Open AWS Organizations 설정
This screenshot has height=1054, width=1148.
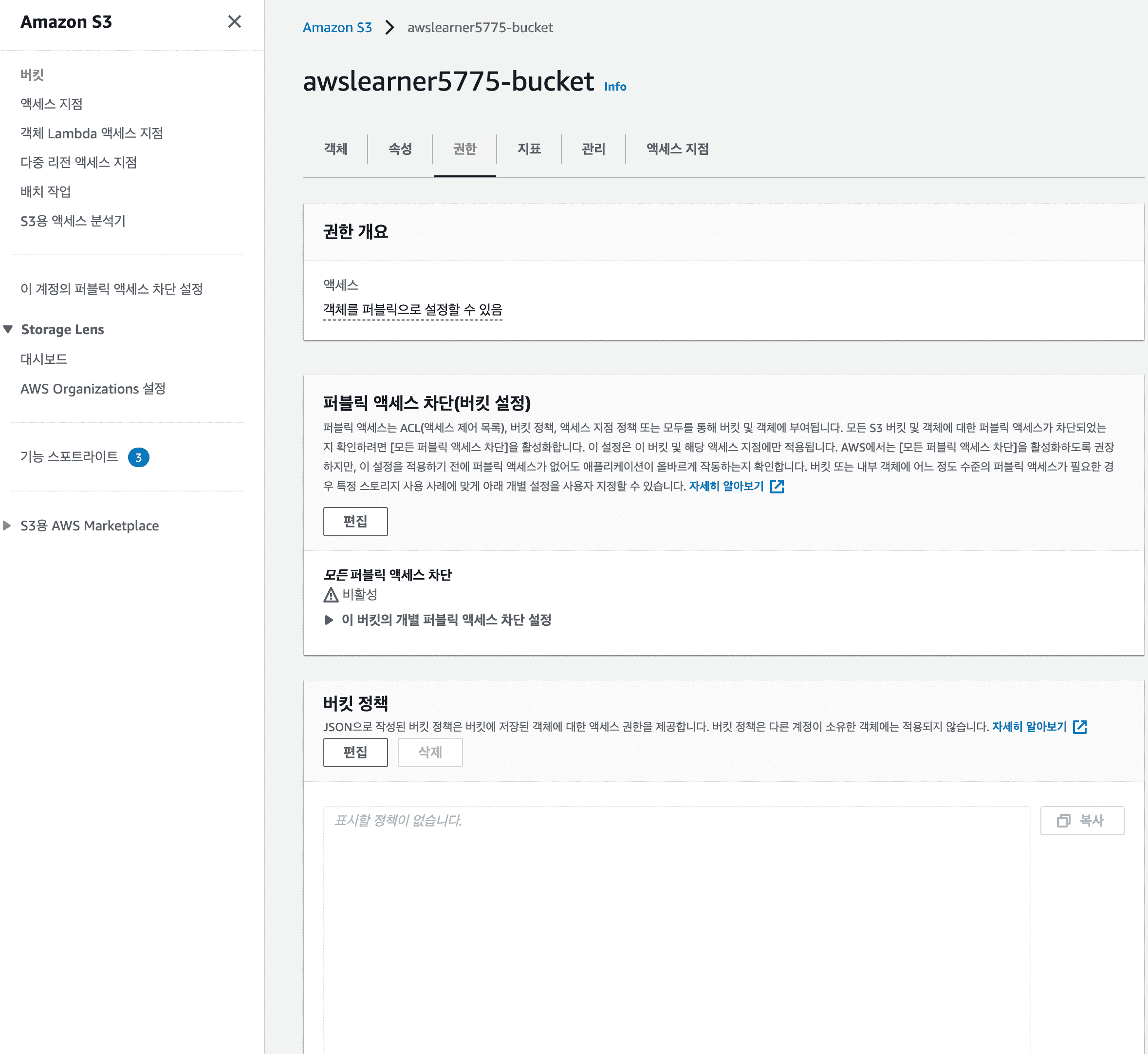(x=93, y=389)
